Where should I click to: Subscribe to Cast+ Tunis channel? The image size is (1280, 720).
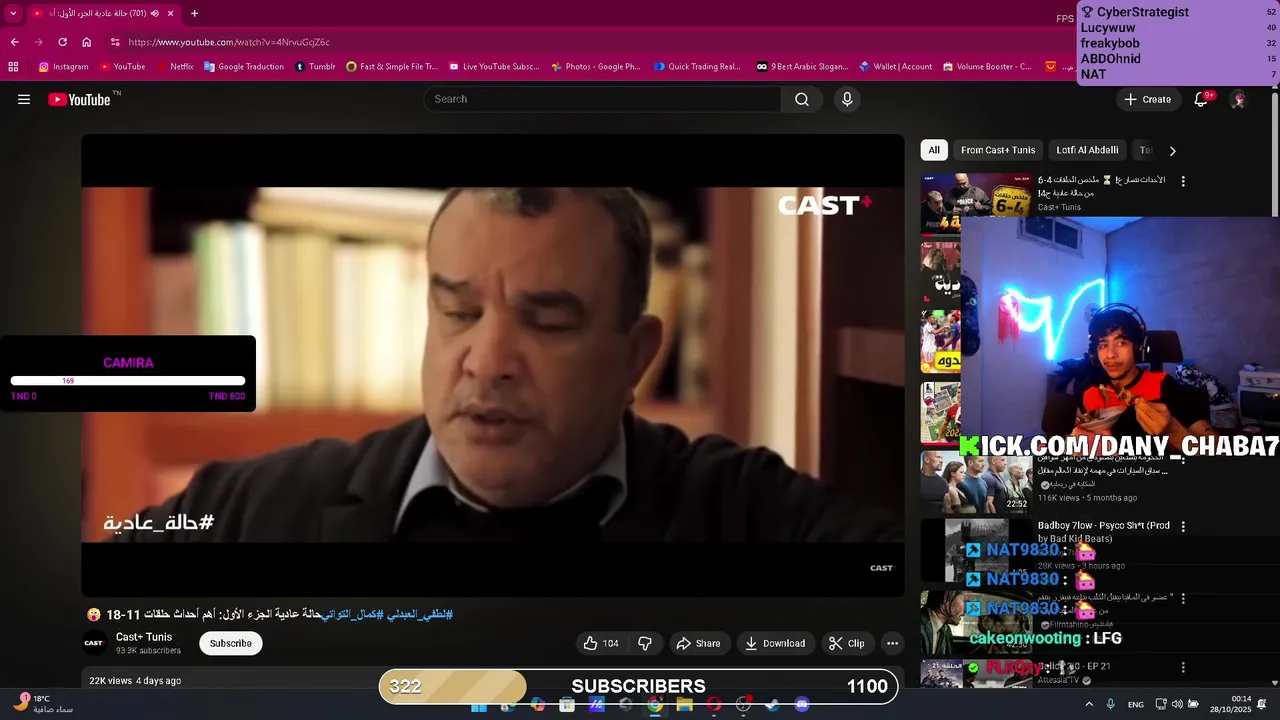(231, 643)
